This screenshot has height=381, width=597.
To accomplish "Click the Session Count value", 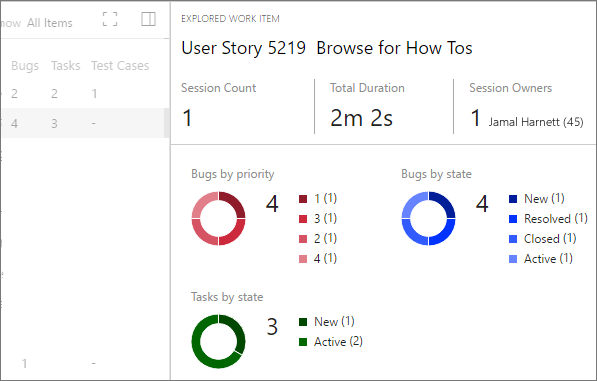I will click(x=187, y=118).
